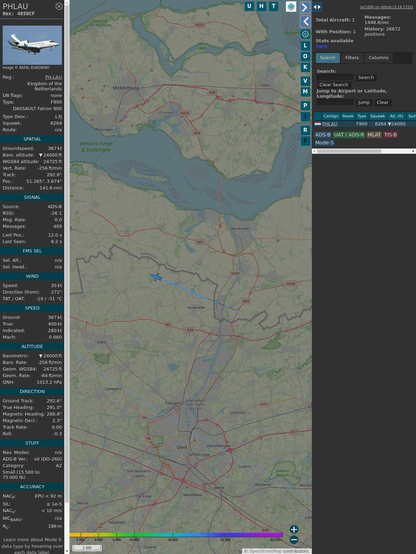The width and height of the screenshot is (416, 554).
Task: Open the map layer selector icon
Action: [x=291, y=7]
